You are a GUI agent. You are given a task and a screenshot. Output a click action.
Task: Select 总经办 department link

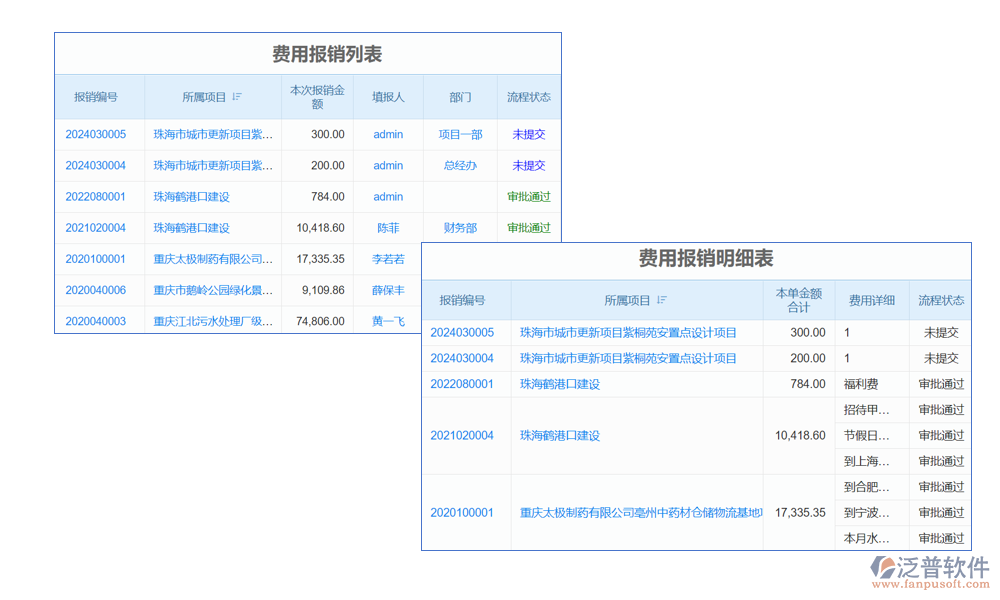click(x=460, y=165)
